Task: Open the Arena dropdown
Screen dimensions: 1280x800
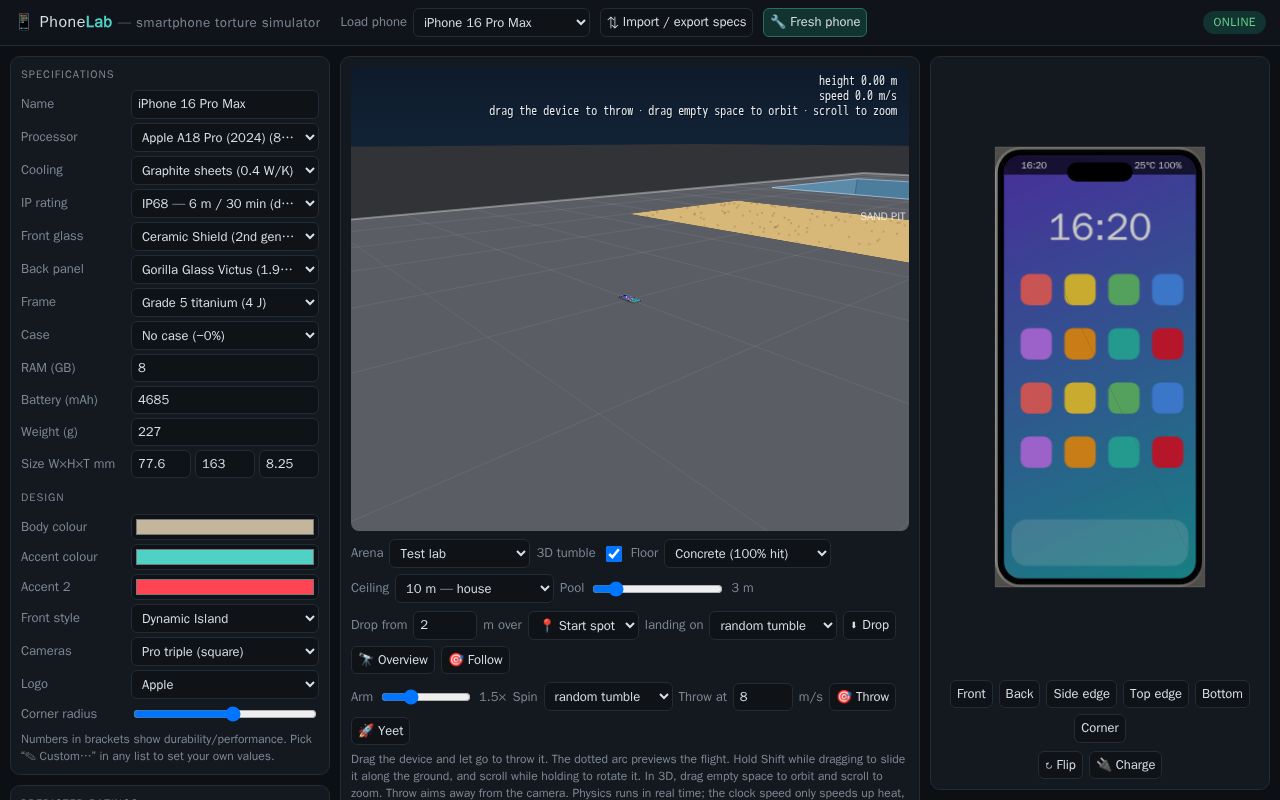Action: click(x=459, y=553)
